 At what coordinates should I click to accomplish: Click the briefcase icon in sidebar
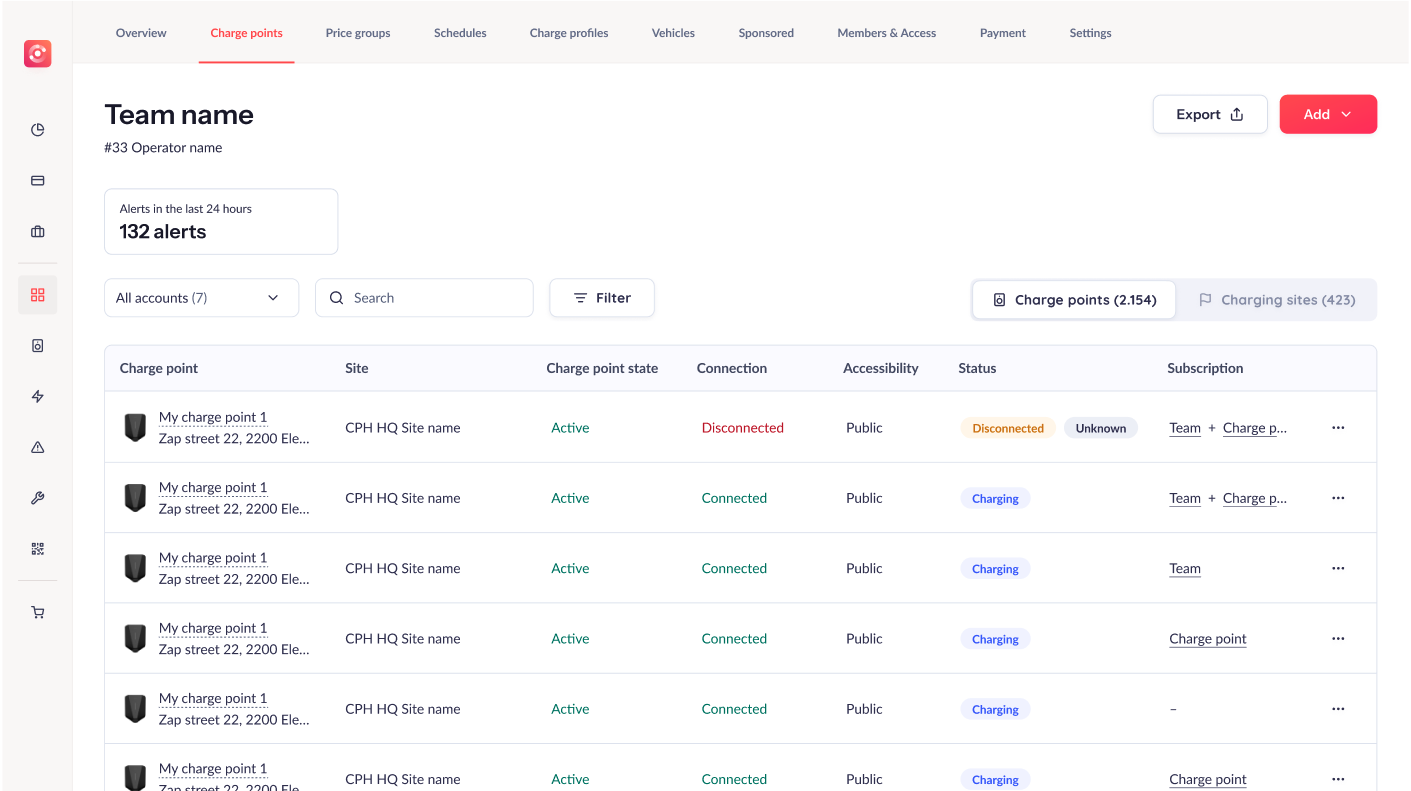38,232
